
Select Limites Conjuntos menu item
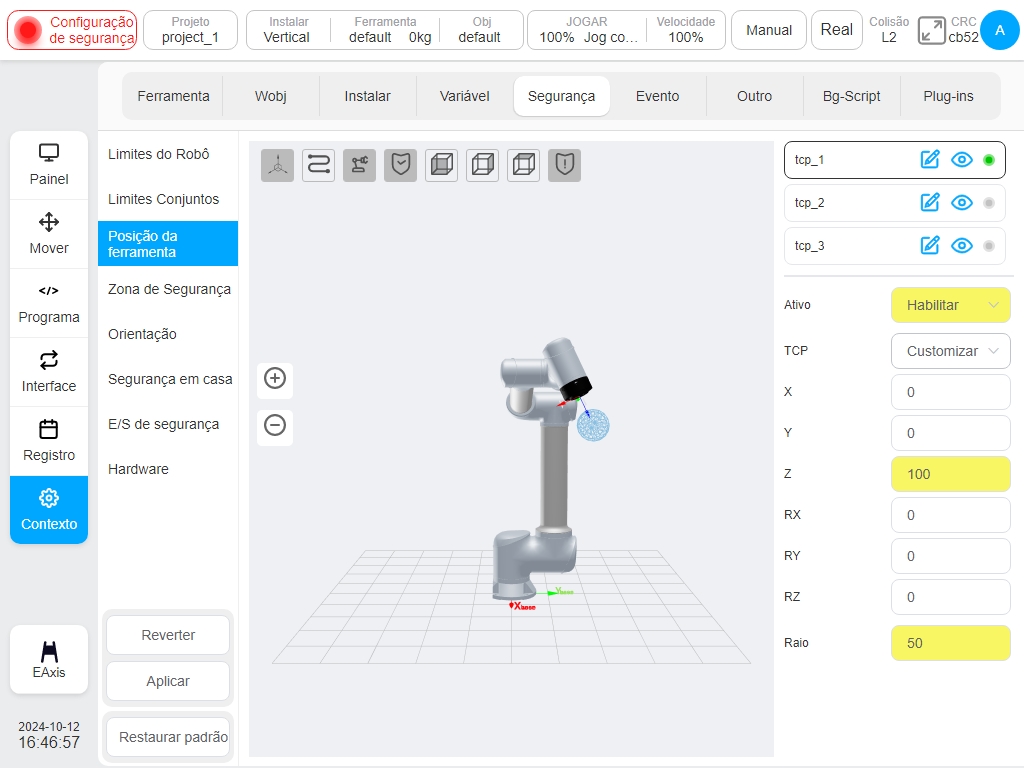tap(168, 199)
